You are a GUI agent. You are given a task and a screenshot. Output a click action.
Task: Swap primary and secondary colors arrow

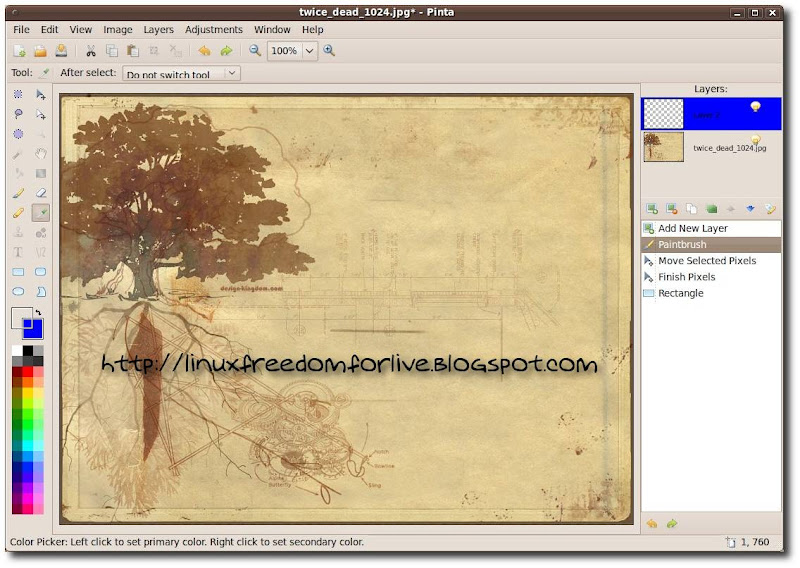pos(38,312)
